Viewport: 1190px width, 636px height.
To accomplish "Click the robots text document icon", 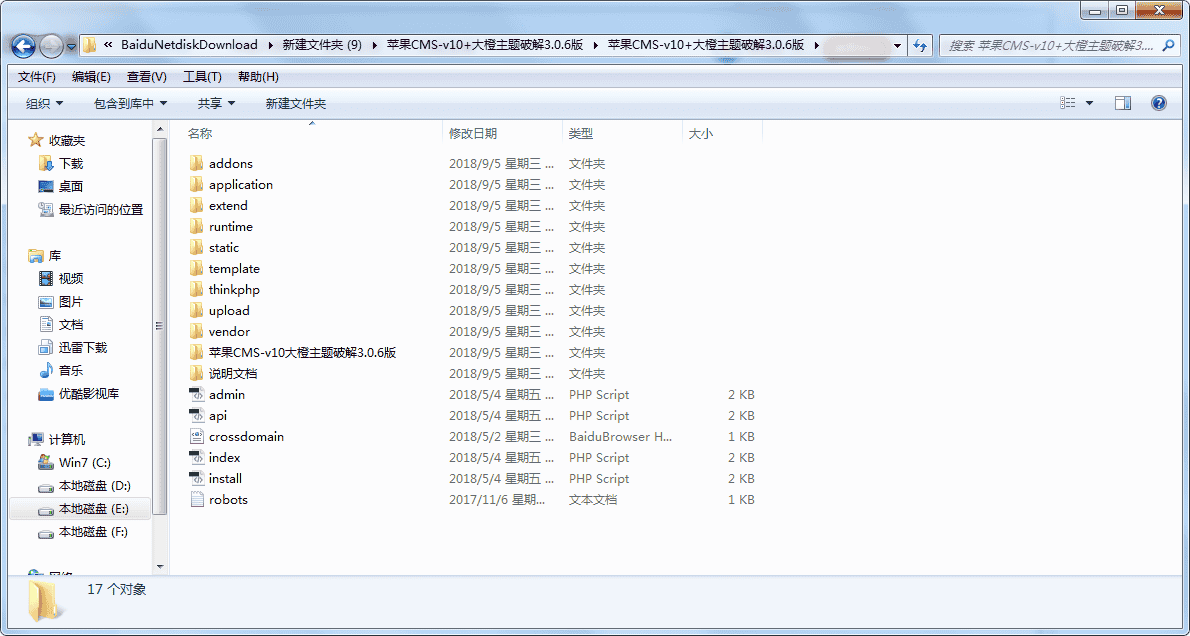I will coord(197,499).
